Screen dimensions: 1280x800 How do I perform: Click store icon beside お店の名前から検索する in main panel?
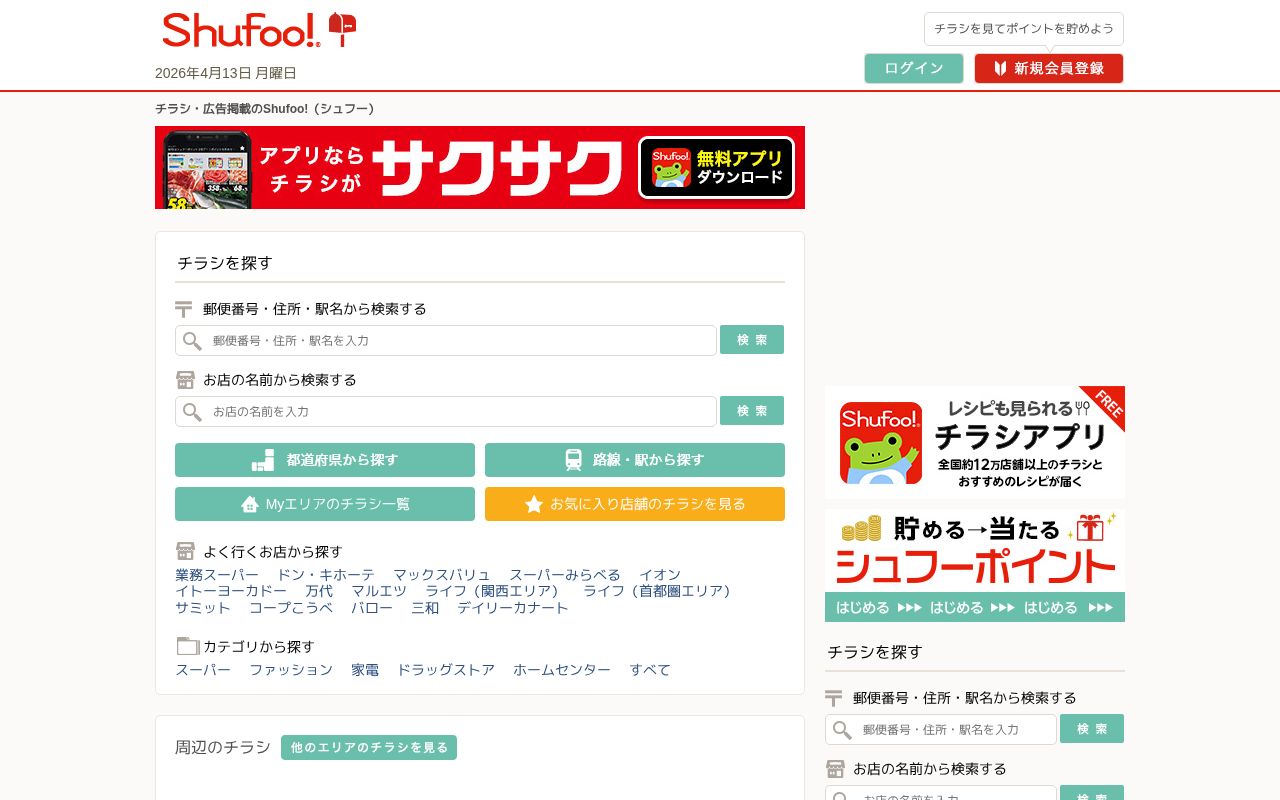point(185,380)
